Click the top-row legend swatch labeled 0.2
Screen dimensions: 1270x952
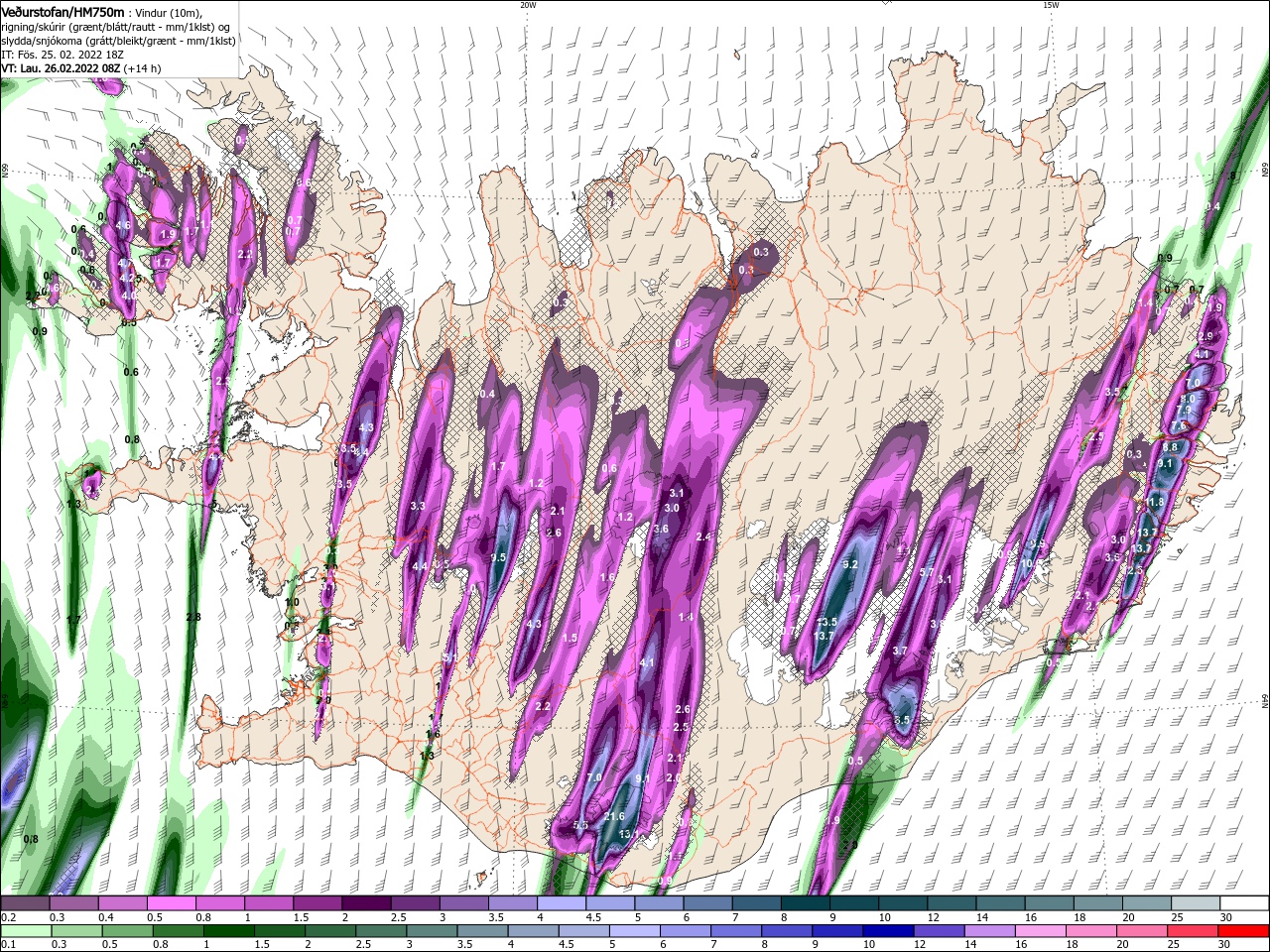25,903
